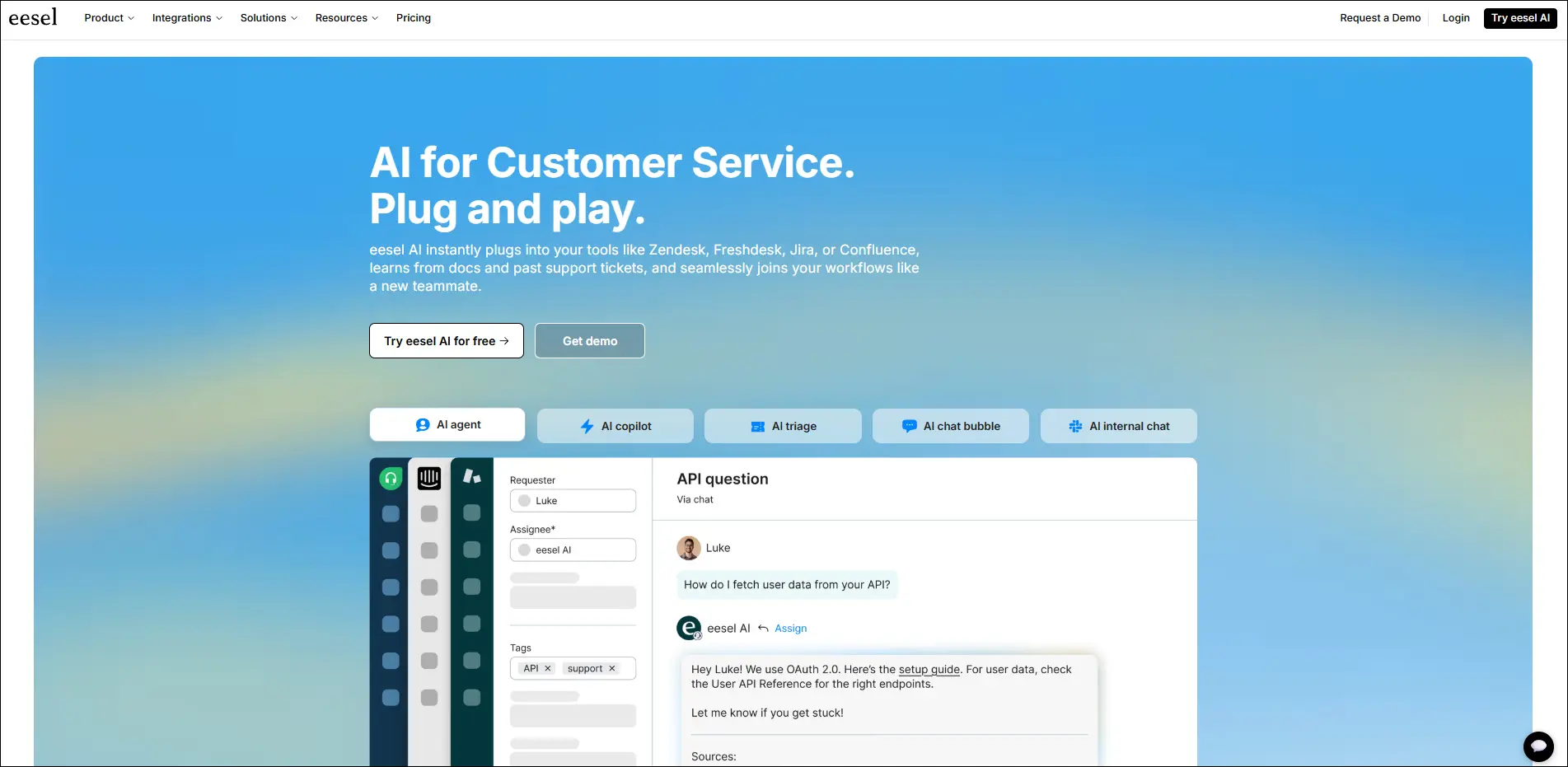Switch to the AI agent tab

[x=447, y=424]
